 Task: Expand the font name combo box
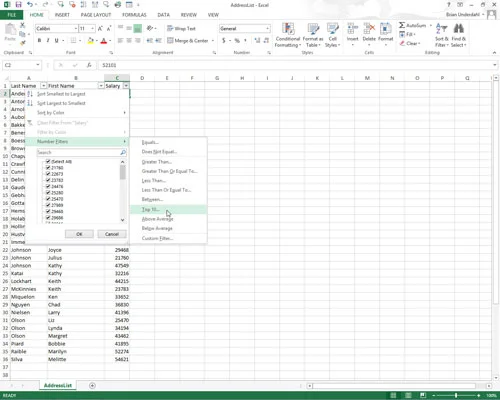coord(76,29)
